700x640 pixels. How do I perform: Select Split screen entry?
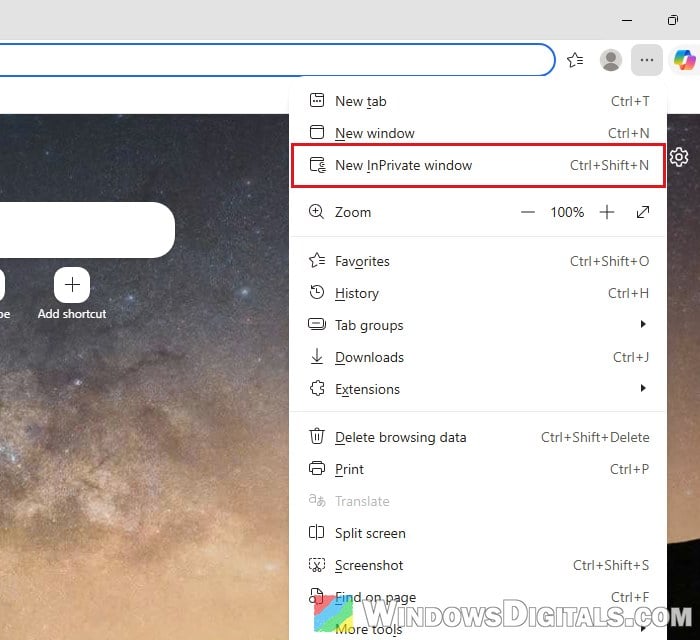(x=478, y=533)
